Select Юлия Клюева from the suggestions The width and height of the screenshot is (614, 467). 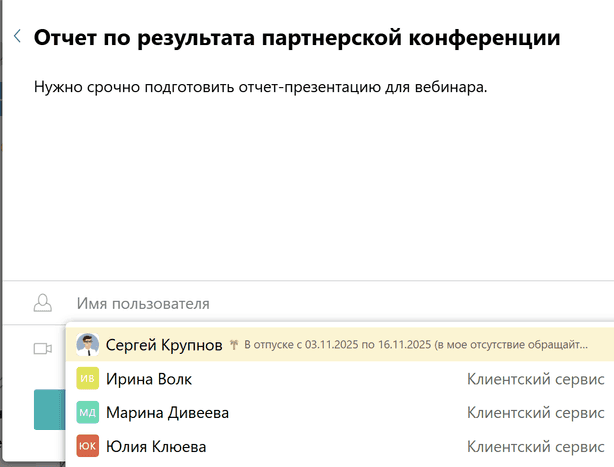click(156, 446)
